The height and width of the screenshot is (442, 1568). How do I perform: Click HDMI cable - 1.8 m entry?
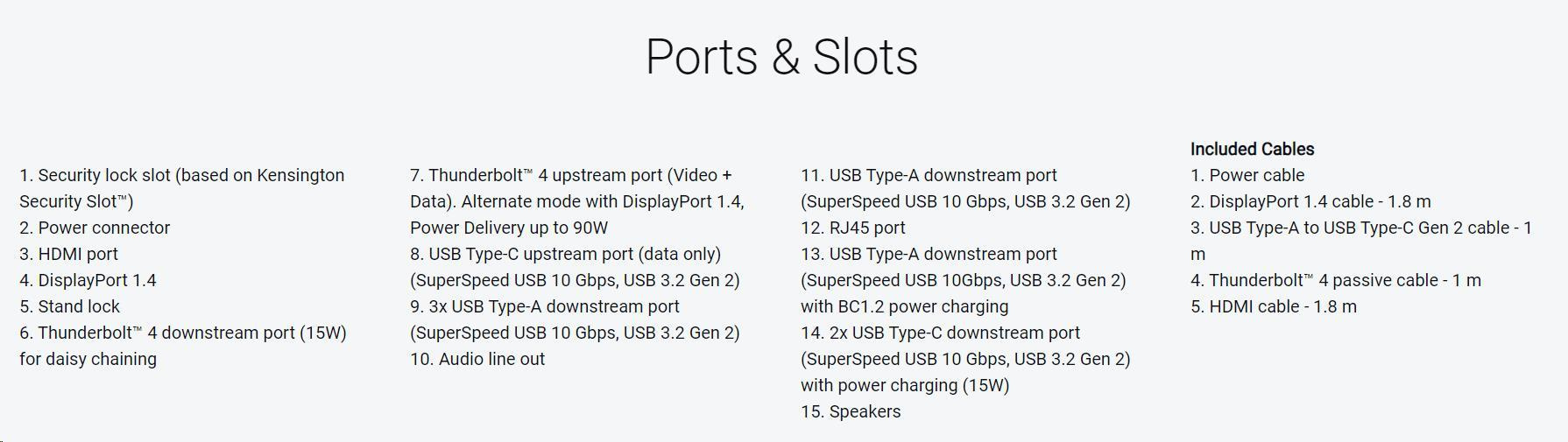click(1274, 307)
